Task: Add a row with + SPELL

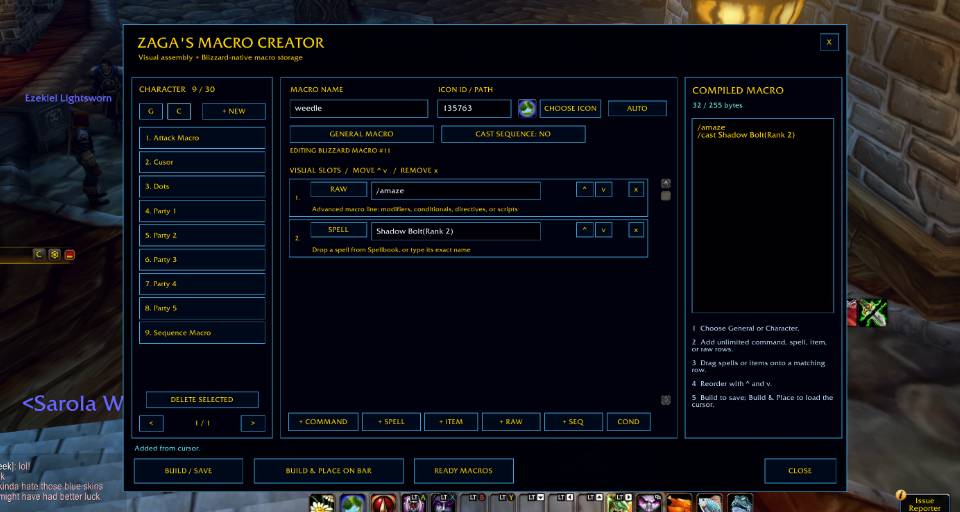Action: coord(391,422)
